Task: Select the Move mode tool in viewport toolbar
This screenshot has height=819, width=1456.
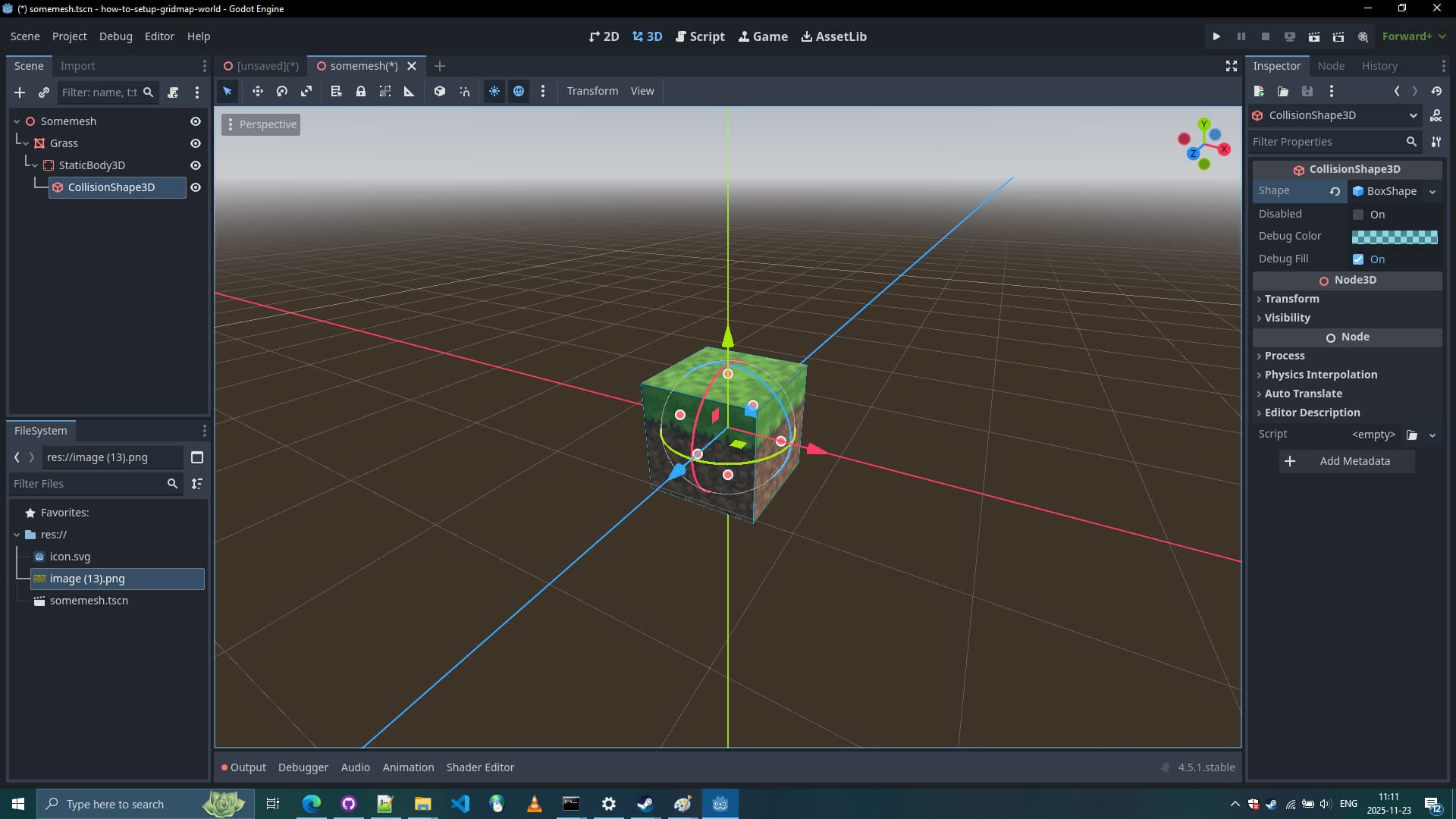Action: [258, 91]
